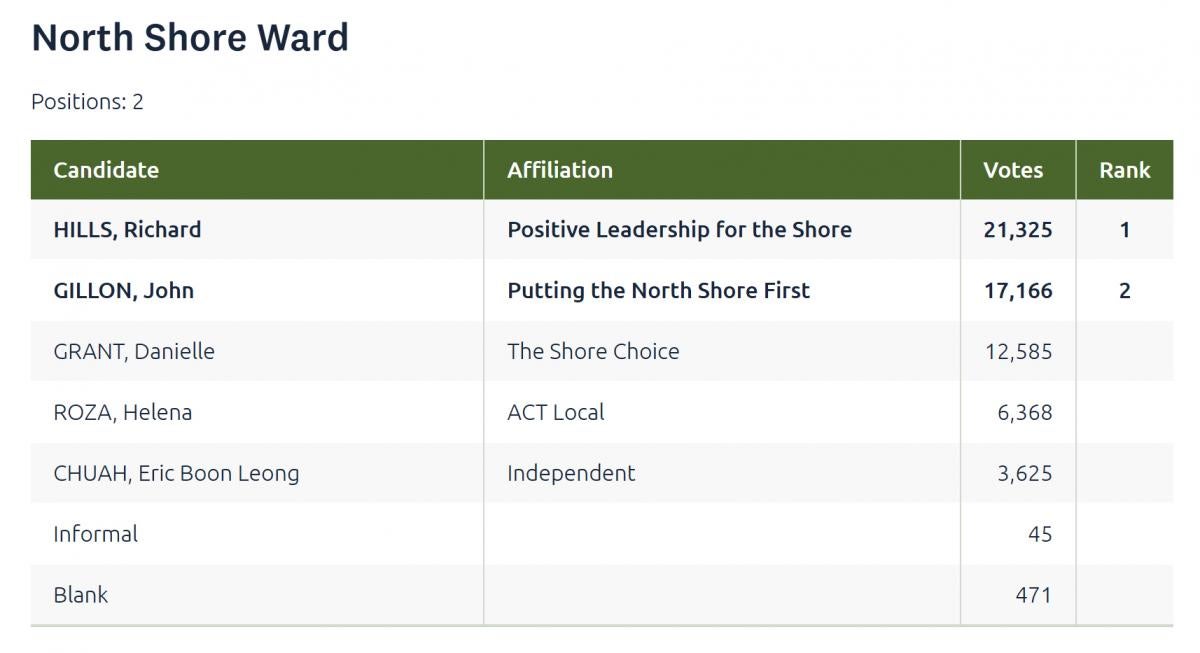Image resolution: width=1200 pixels, height=653 pixels.
Task: Click the Rank column header
Action: pos(1125,170)
